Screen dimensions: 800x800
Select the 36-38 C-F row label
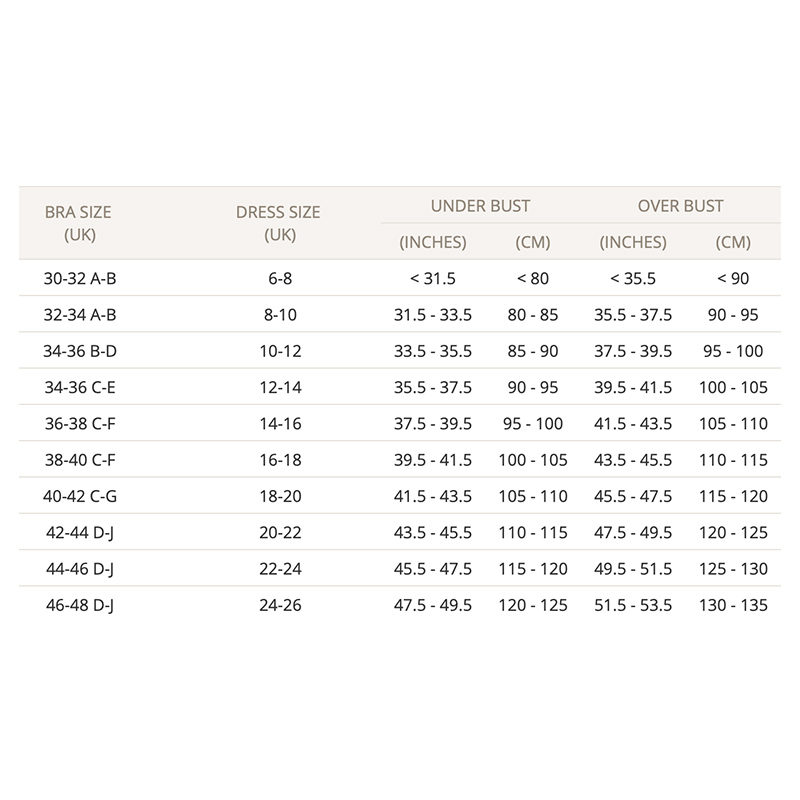point(80,423)
